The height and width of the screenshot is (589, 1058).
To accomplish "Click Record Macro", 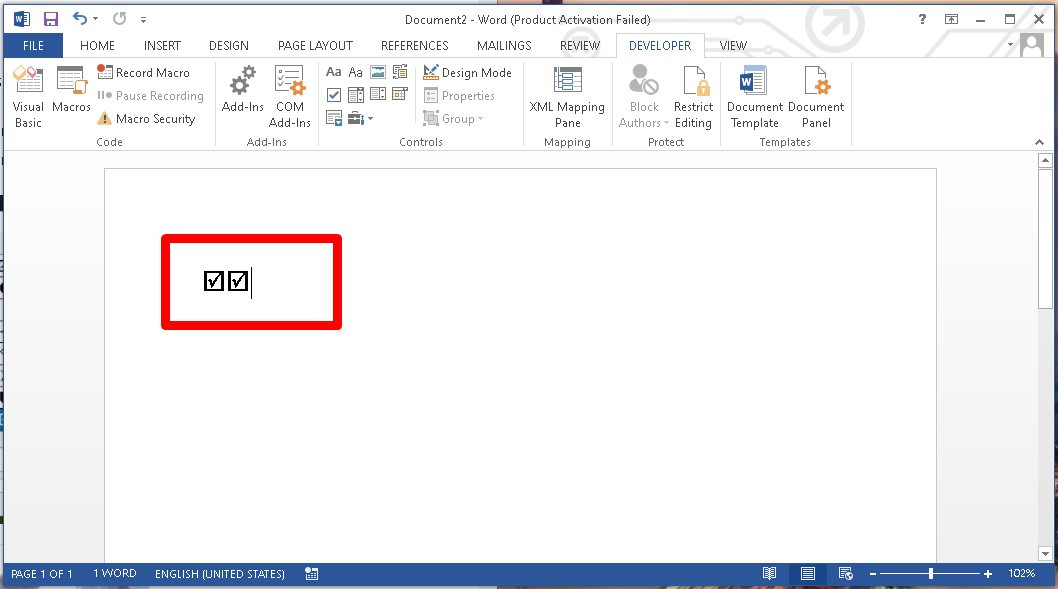I will pos(143,73).
